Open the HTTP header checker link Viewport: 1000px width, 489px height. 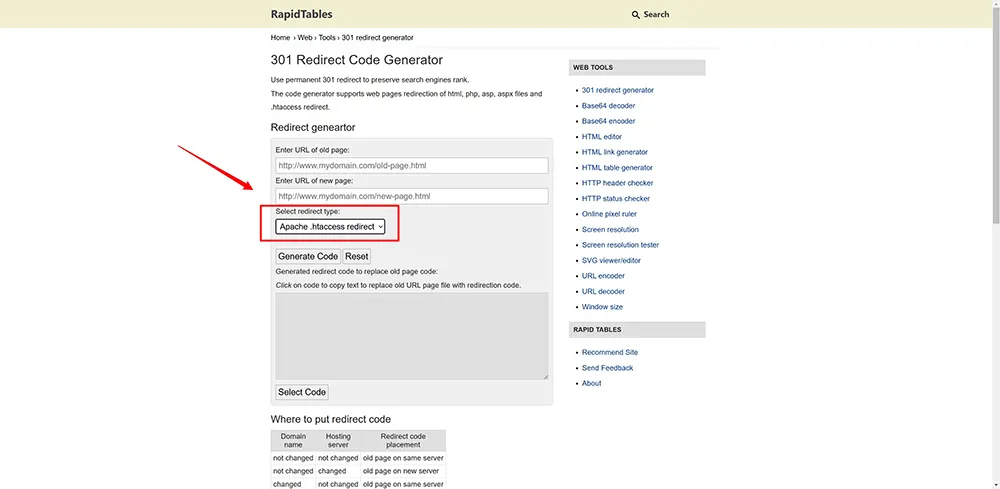pyautogui.click(x=617, y=183)
